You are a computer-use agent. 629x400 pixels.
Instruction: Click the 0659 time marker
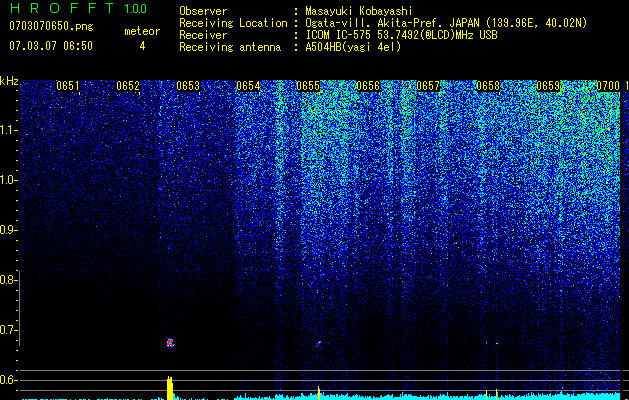[x=548, y=86]
